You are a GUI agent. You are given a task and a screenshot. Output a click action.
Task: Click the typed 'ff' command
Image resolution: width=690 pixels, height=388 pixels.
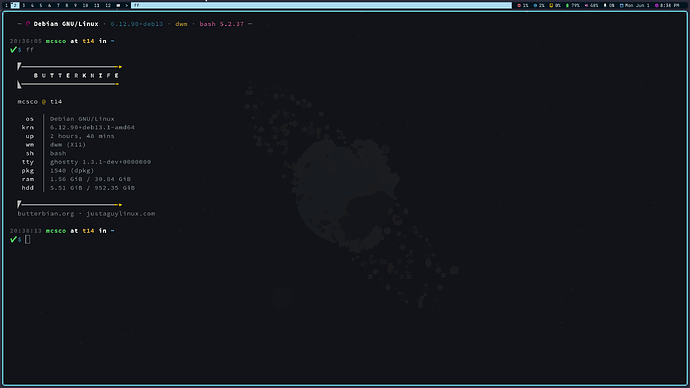[x=29, y=50]
